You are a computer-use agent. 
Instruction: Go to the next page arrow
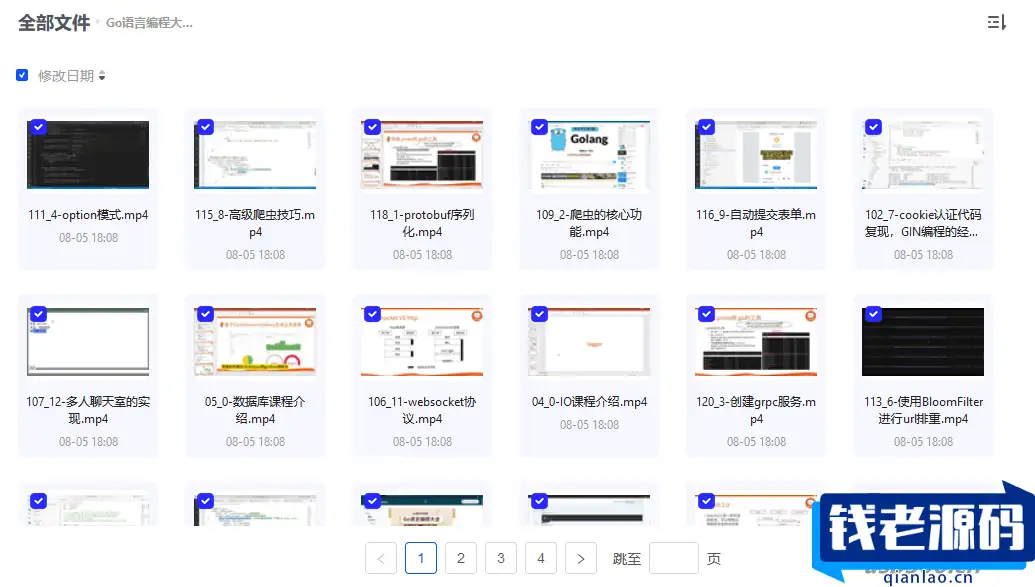click(x=581, y=559)
